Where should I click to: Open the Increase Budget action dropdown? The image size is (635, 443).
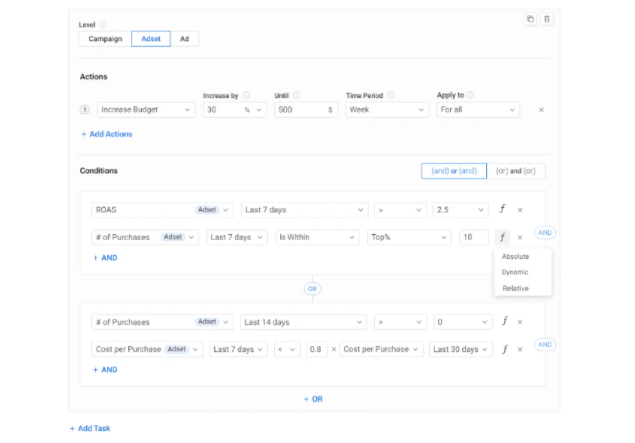click(x=146, y=110)
